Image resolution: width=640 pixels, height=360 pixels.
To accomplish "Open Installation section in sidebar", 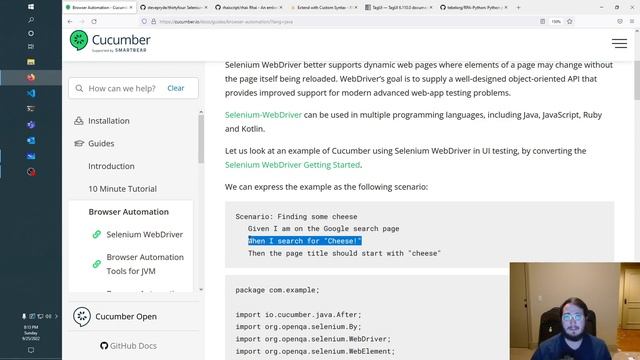I will pyautogui.click(x=109, y=121).
